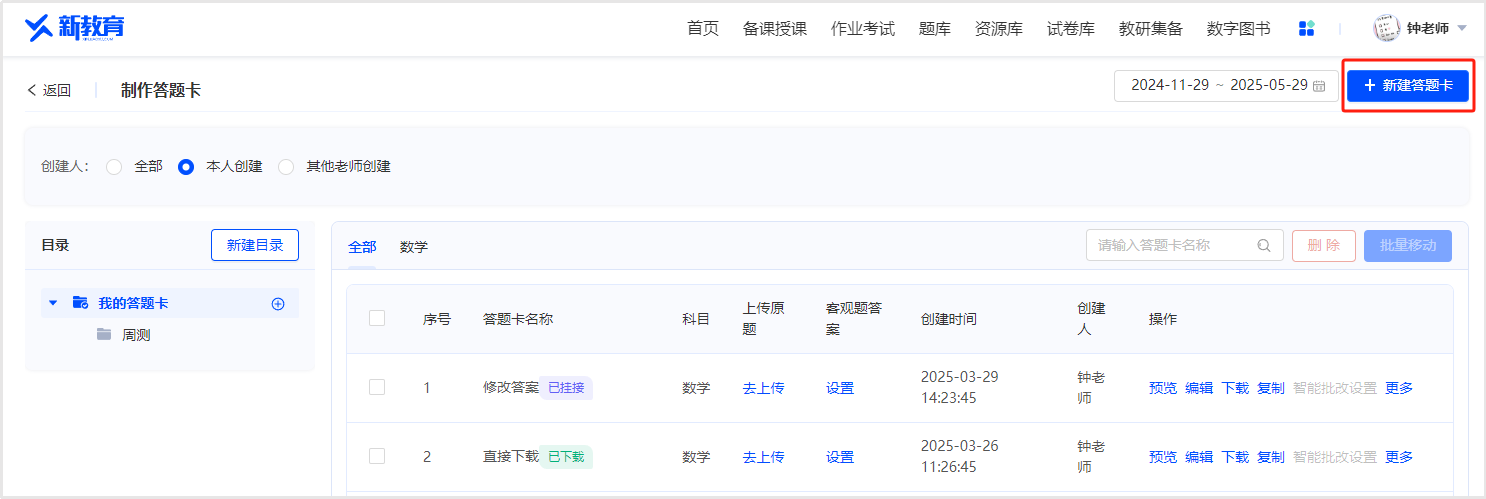Image resolution: width=1486 pixels, height=499 pixels.
Task: Click 钟老师 profile avatar
Action: pos(1387,28)
